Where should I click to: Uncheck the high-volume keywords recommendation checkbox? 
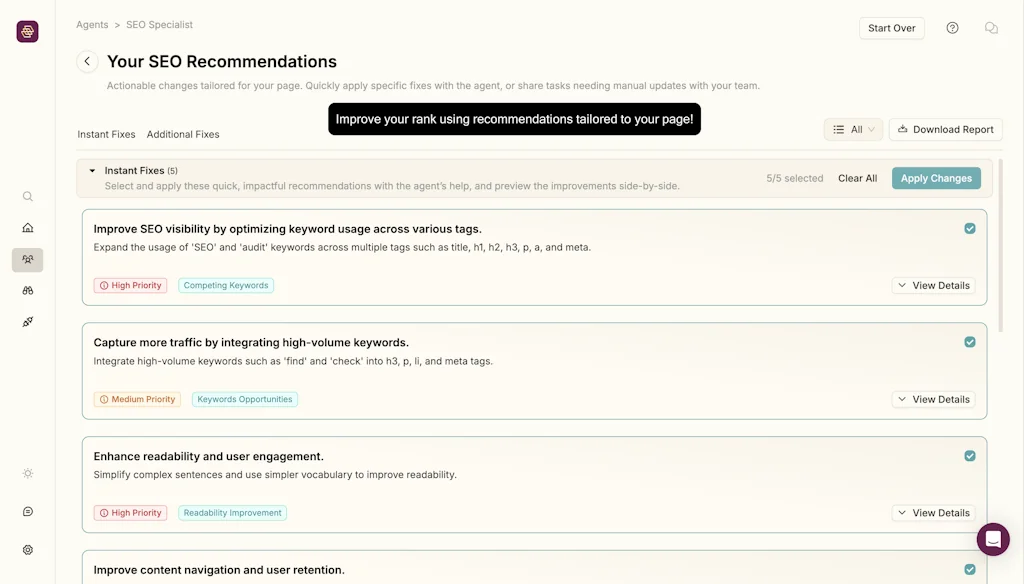tap(970, 342)
